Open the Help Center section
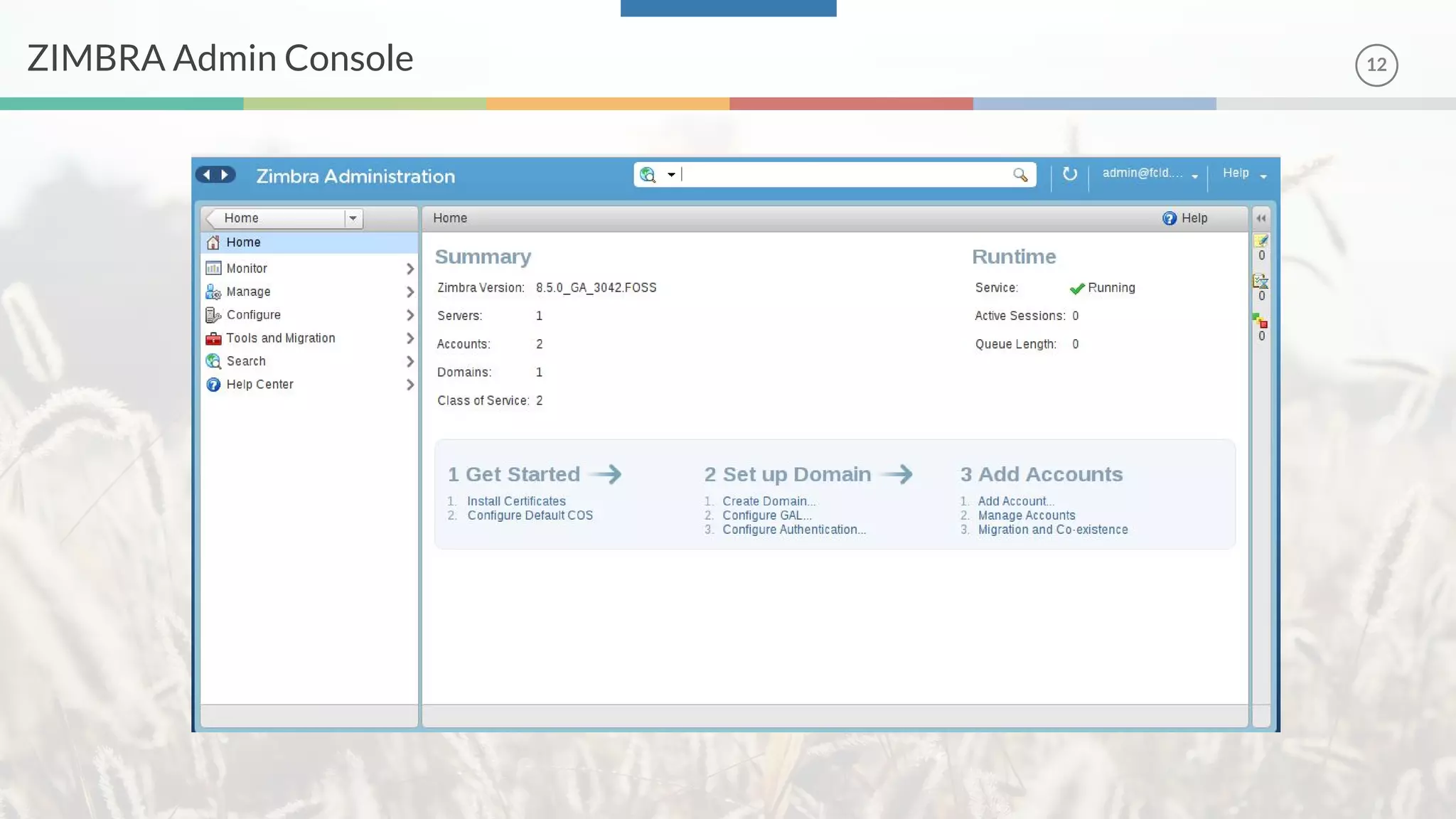 (259, 385)
